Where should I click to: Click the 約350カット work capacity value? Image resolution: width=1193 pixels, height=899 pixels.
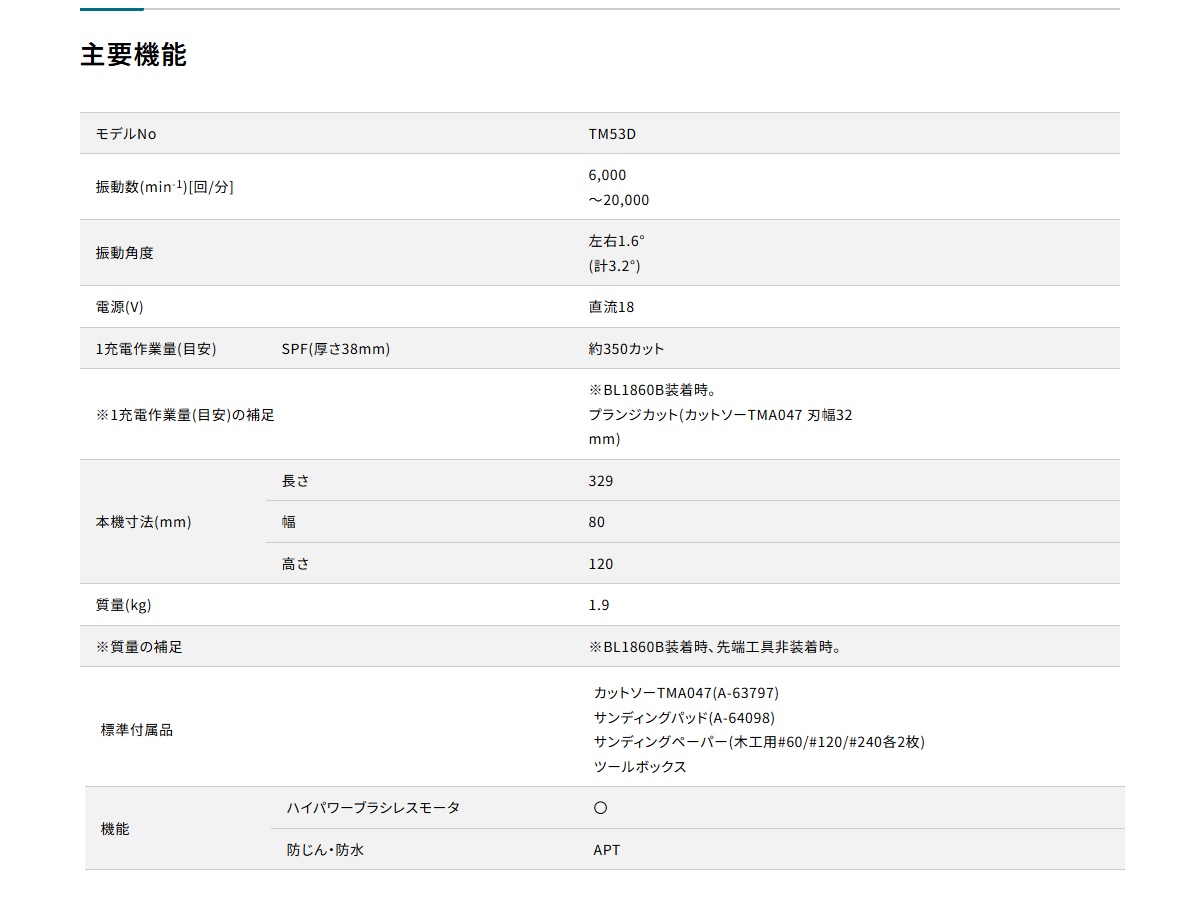(626, 349)
